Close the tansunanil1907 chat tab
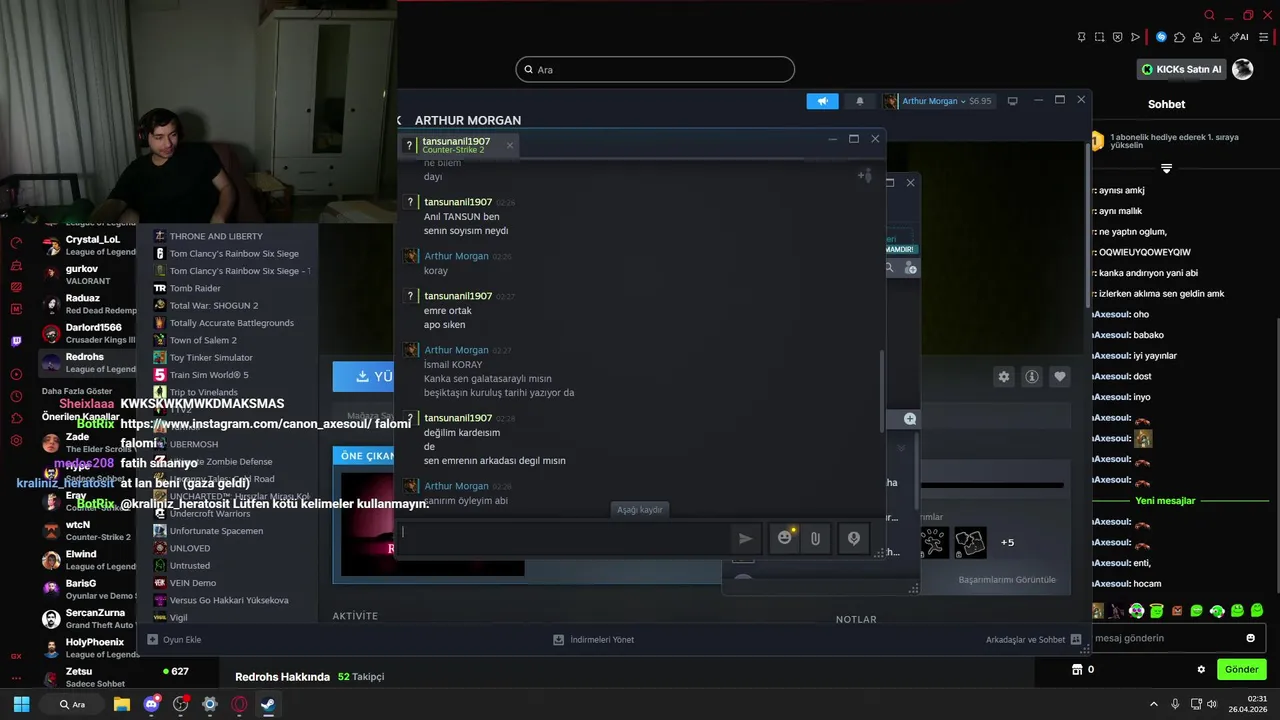Image resolution: width=1280 pixels, height=720 pixels. coord(509,145)
